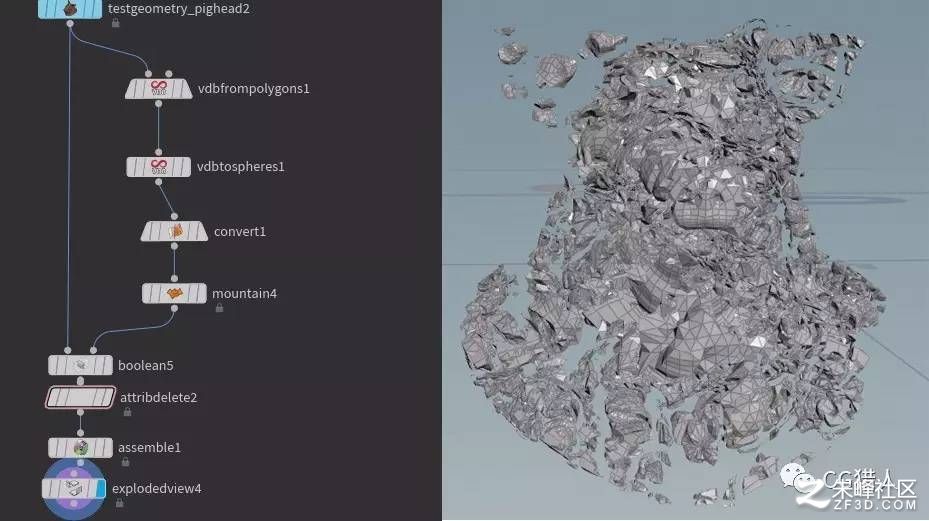This screenshot has width=929, height=521.
Task: Click the vdbtospheres1 node name label
Action: [241, 167]
